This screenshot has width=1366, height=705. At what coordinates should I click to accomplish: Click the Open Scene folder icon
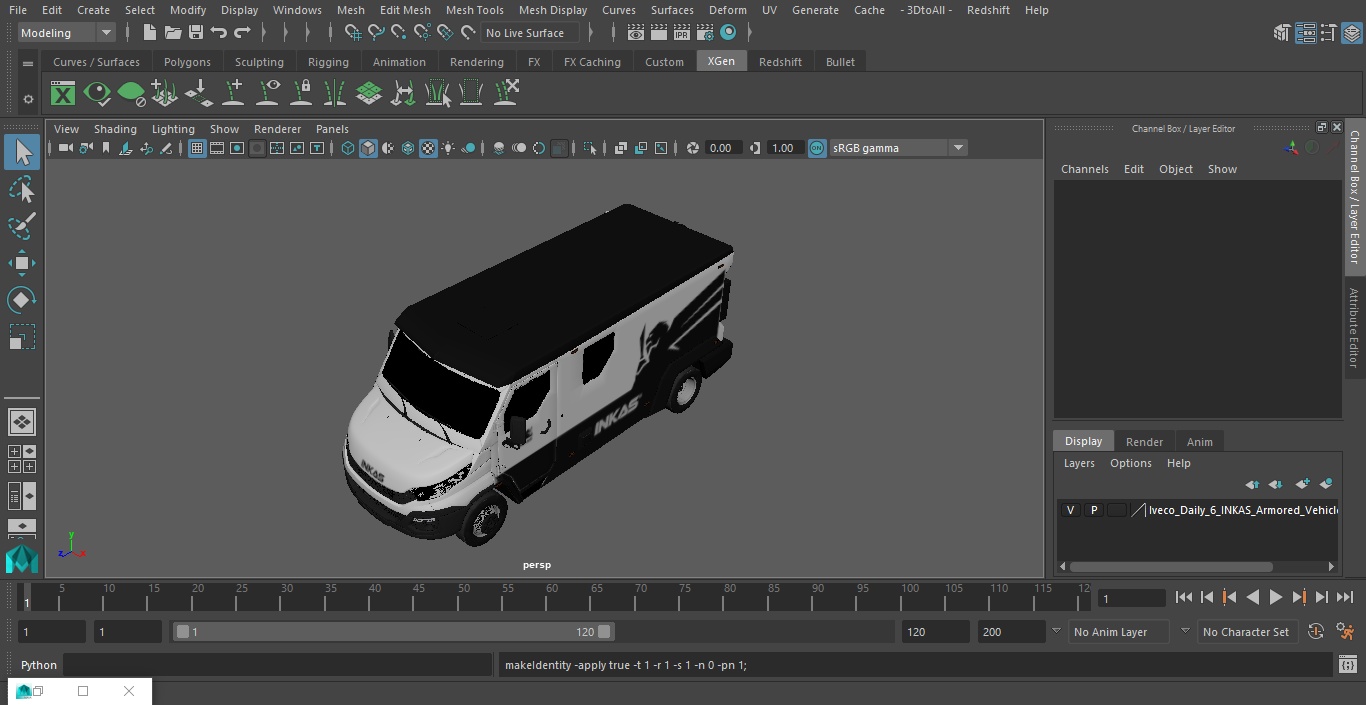(x=172, y=33)
